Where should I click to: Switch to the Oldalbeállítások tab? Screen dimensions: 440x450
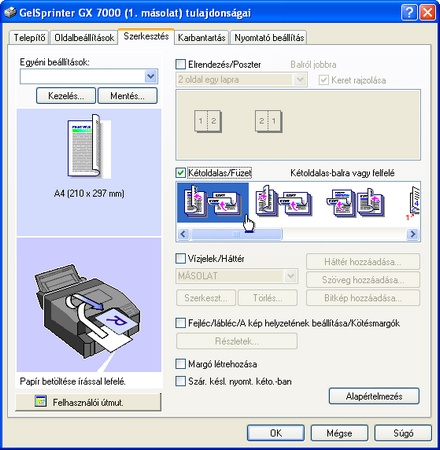pyautogui.click(x=84, y=38)
